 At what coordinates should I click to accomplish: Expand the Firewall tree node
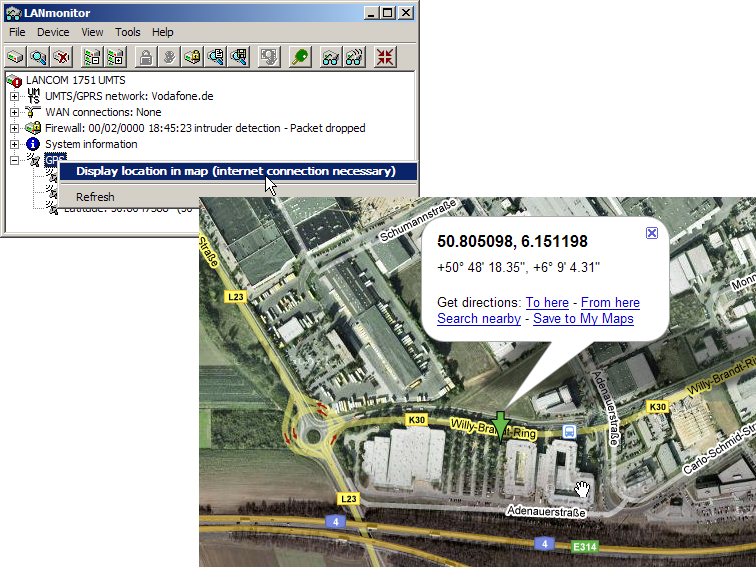(15, 128)
